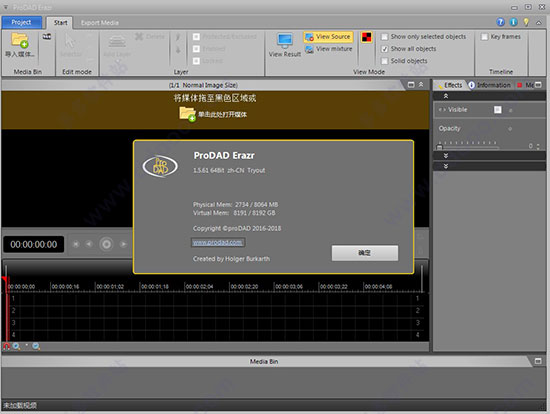Select View mixture mode
Image resolution: width=550 pixels, height=414 pixels.
click(329, 49)
